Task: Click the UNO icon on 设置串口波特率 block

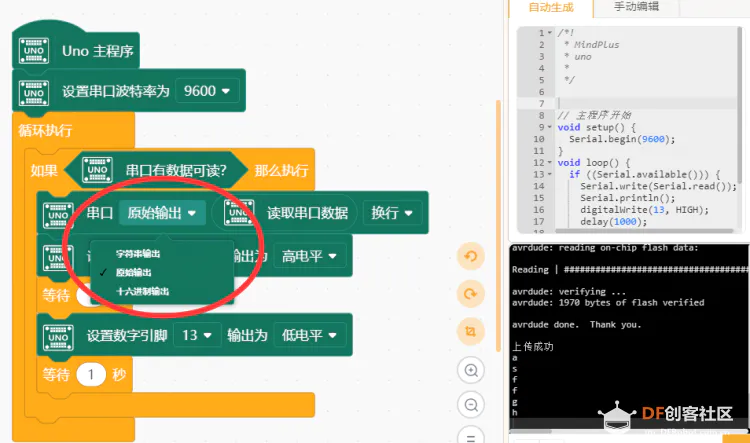Action: (x=33, y=93)
